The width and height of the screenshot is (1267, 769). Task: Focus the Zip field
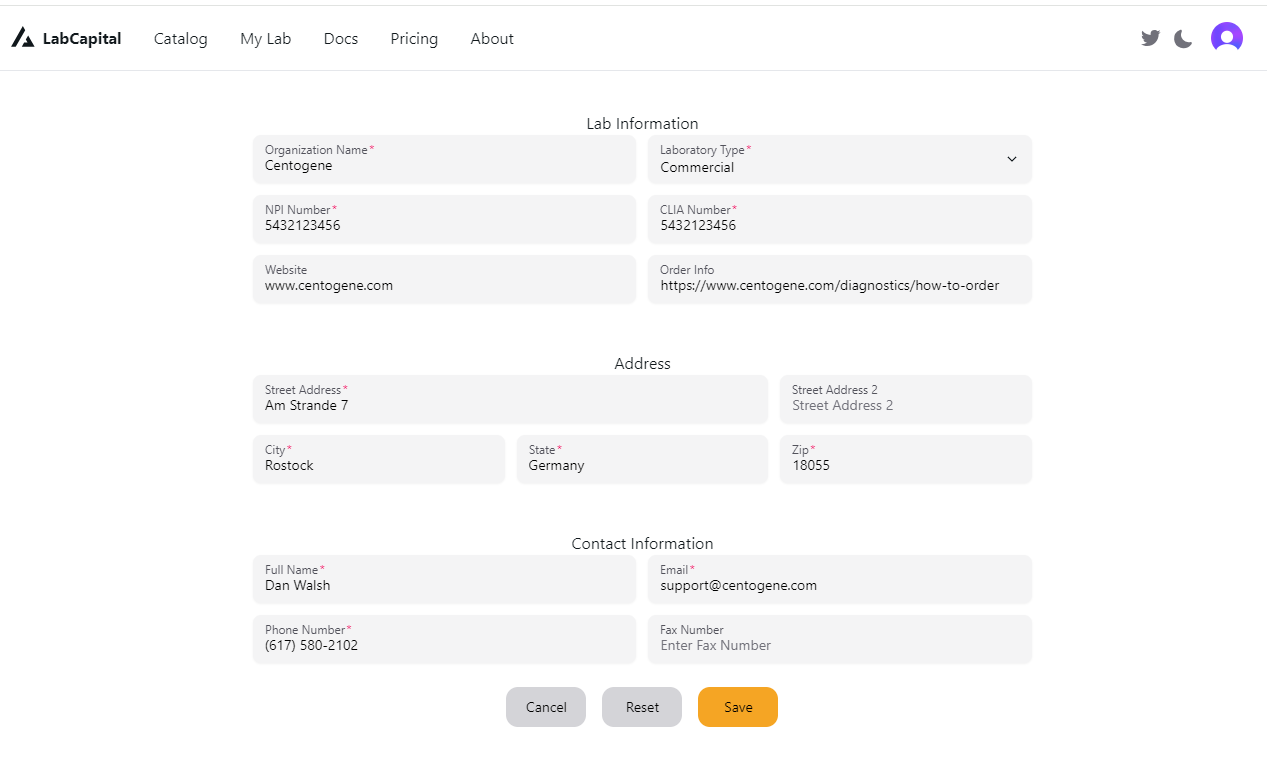click(906, 459)
